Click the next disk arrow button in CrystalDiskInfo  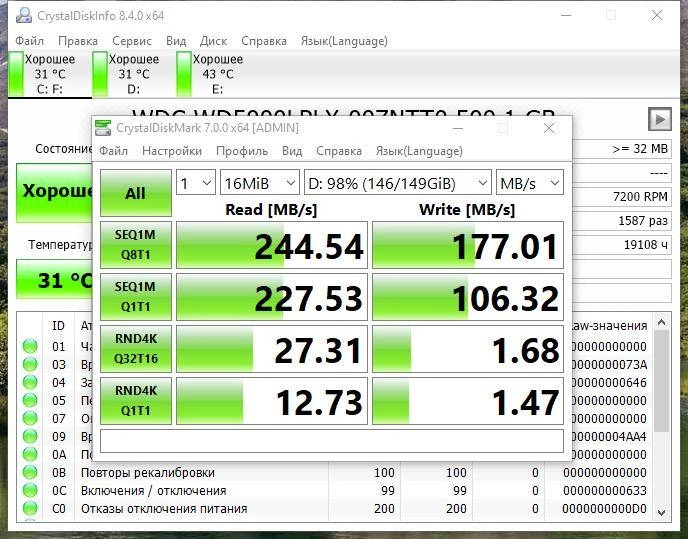(x=659, y=119)
